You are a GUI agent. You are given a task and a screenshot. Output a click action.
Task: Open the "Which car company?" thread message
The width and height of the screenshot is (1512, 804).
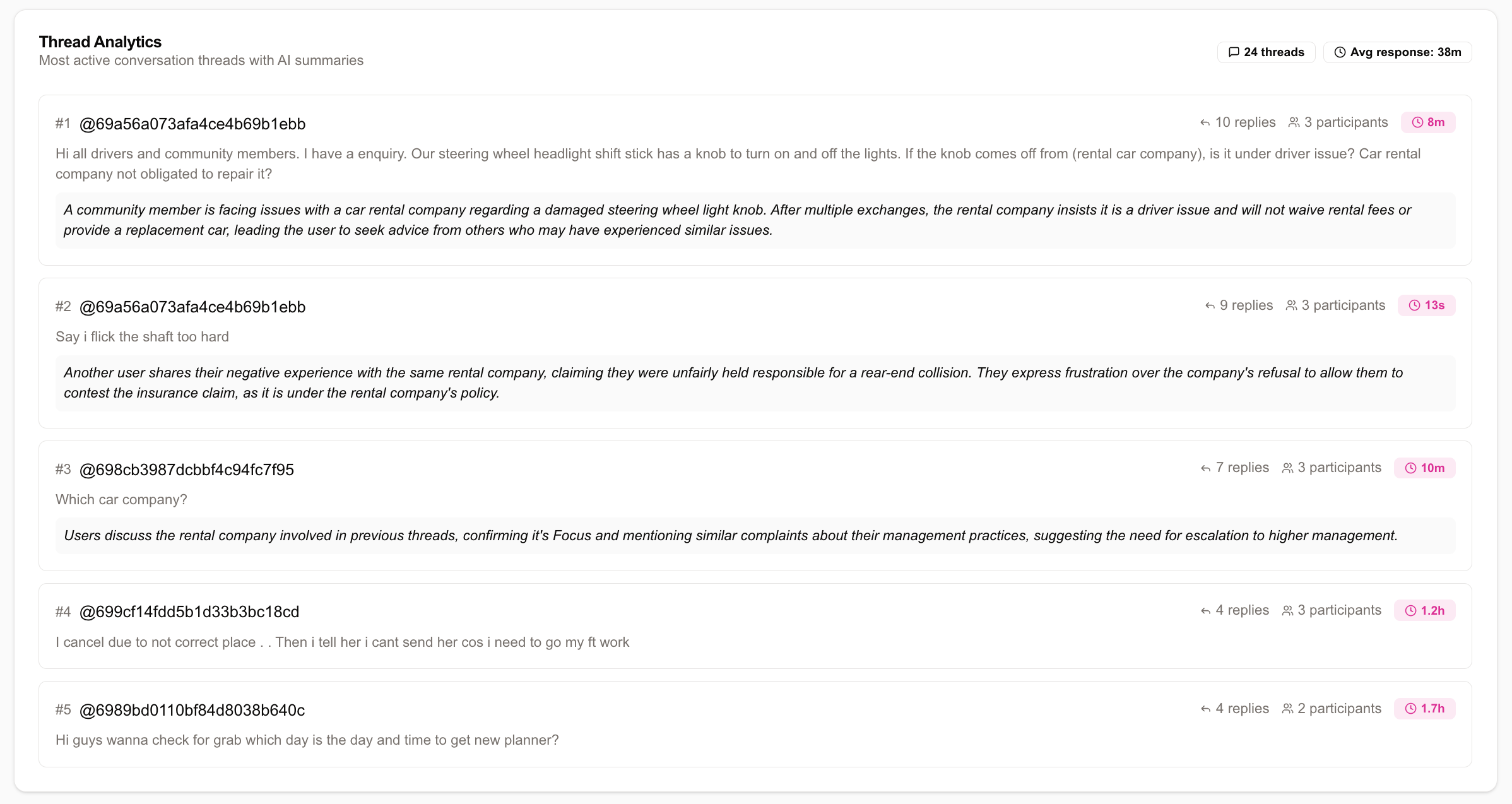(121, 500)
